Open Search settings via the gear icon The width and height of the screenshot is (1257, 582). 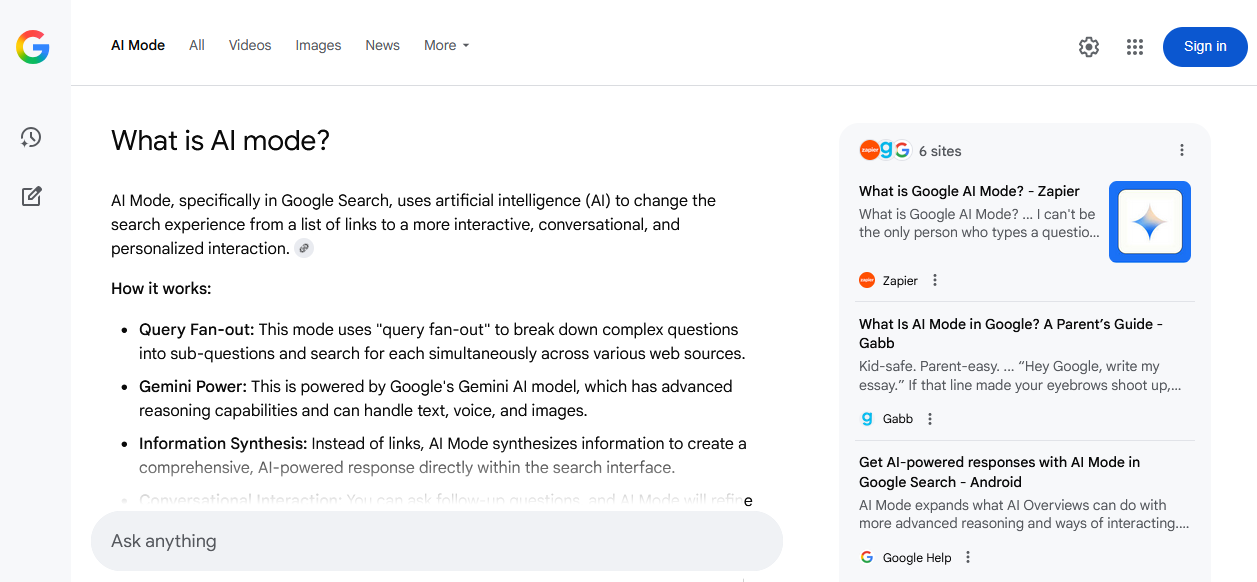[x=1088, y=46]
